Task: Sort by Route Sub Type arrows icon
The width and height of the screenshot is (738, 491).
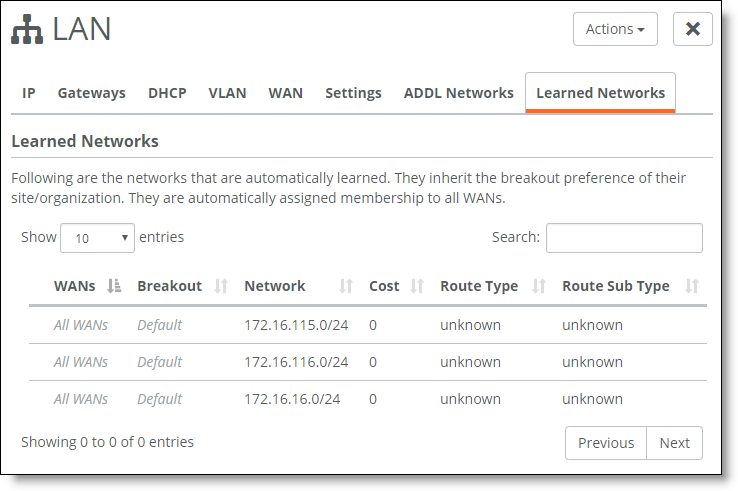Action: [x=692, y=286]
